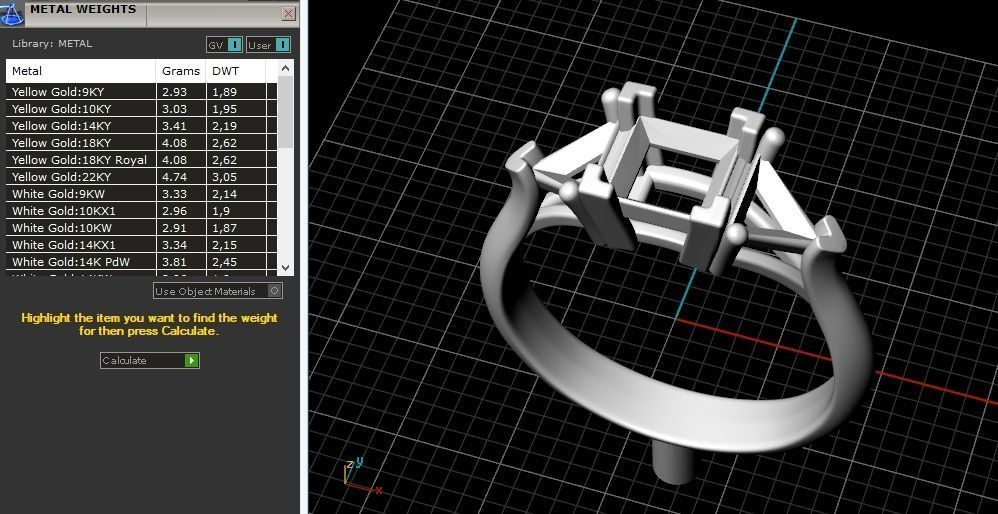Select the Yellow Gold:18KY Royal row

click(x=142, y=160)
